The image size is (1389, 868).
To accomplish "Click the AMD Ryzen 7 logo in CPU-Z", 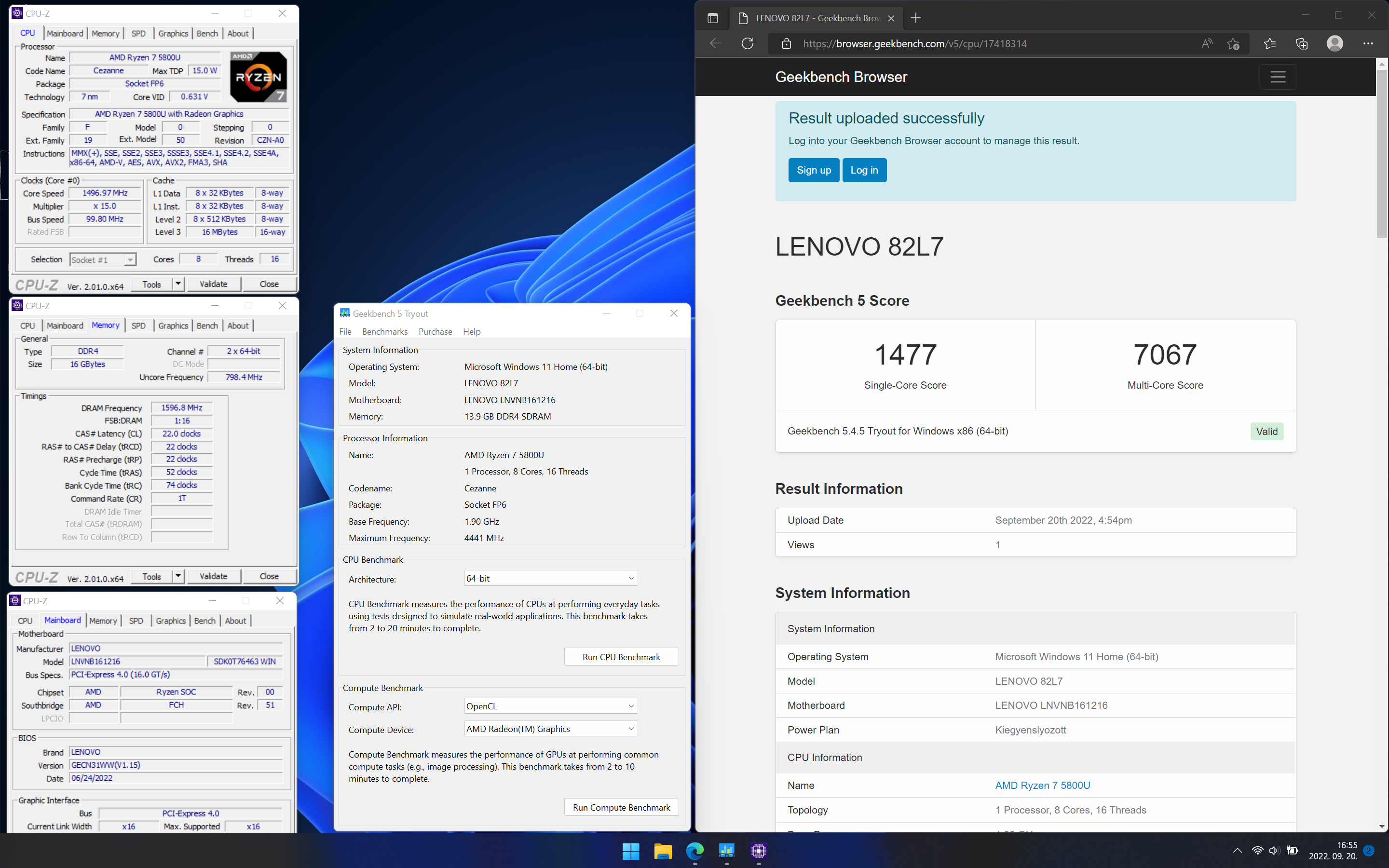I will 259,77.
